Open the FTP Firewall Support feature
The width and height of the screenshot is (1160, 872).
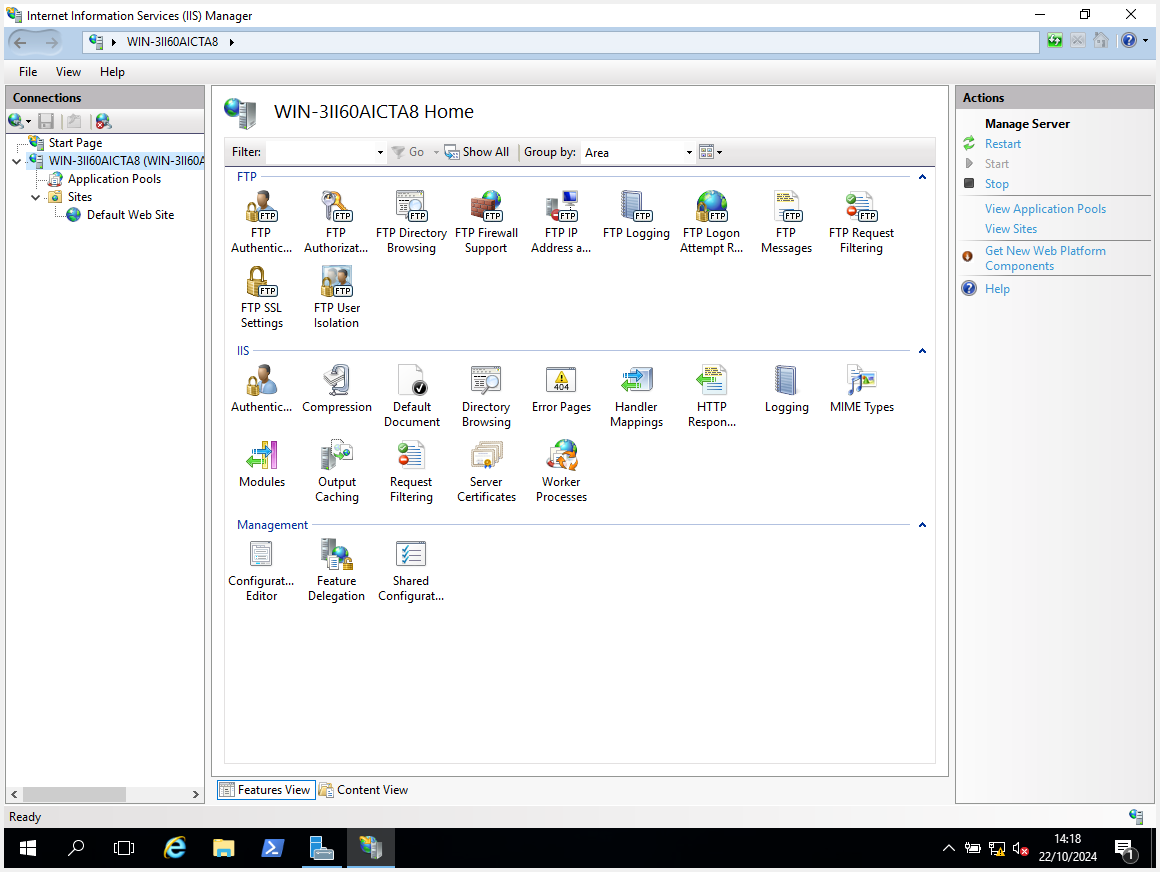point(486,222)
